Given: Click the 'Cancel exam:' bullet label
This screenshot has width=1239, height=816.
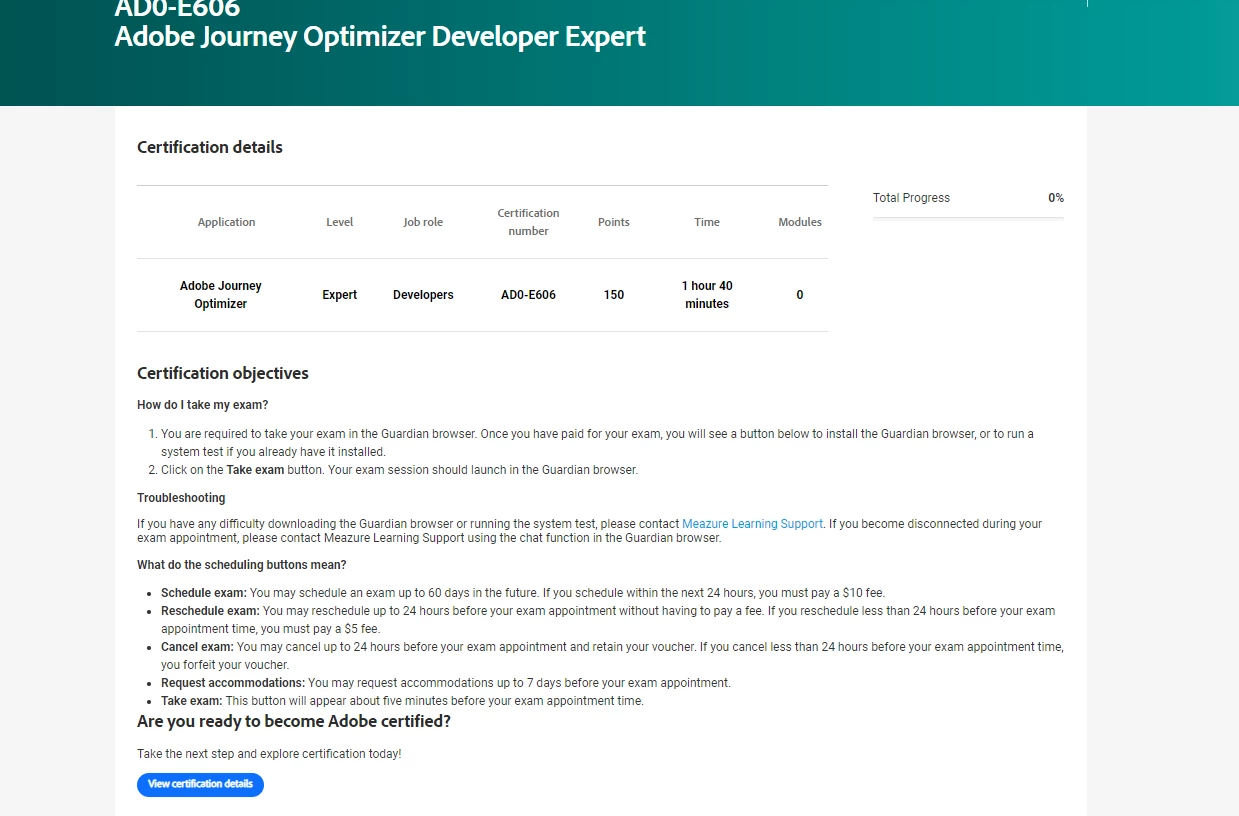Looking at the screenshot, I should 197,647.
